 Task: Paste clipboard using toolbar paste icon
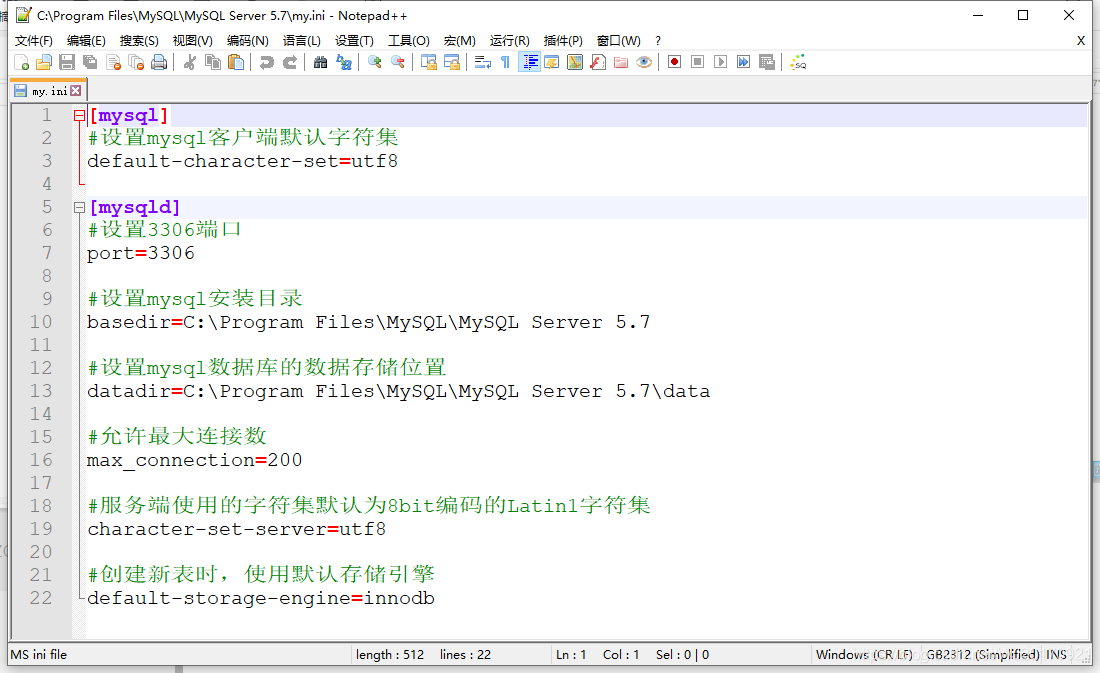click(x=237, y=62)
